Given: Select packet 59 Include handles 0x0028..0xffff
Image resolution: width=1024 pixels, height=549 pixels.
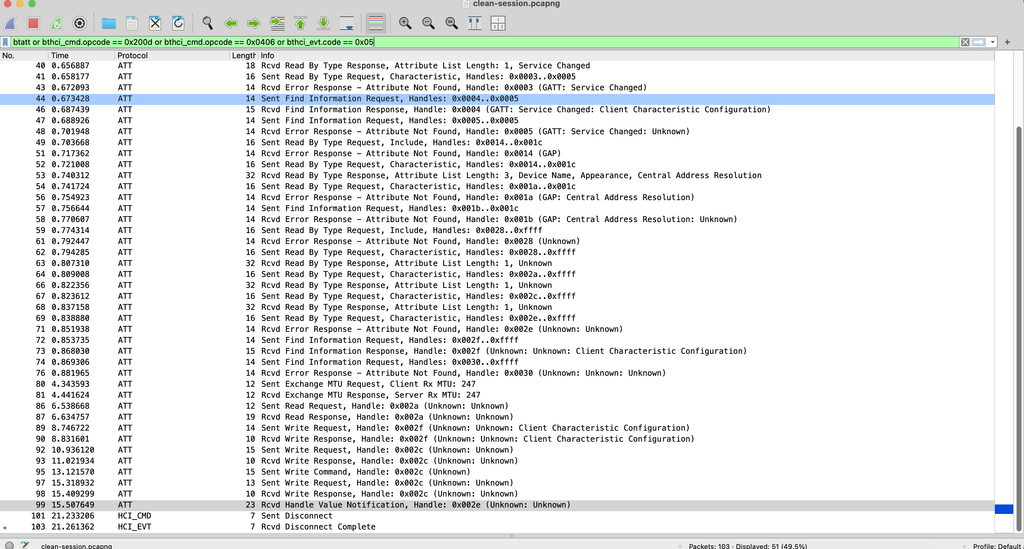Looking at the screenshot, I should point(497,230).
